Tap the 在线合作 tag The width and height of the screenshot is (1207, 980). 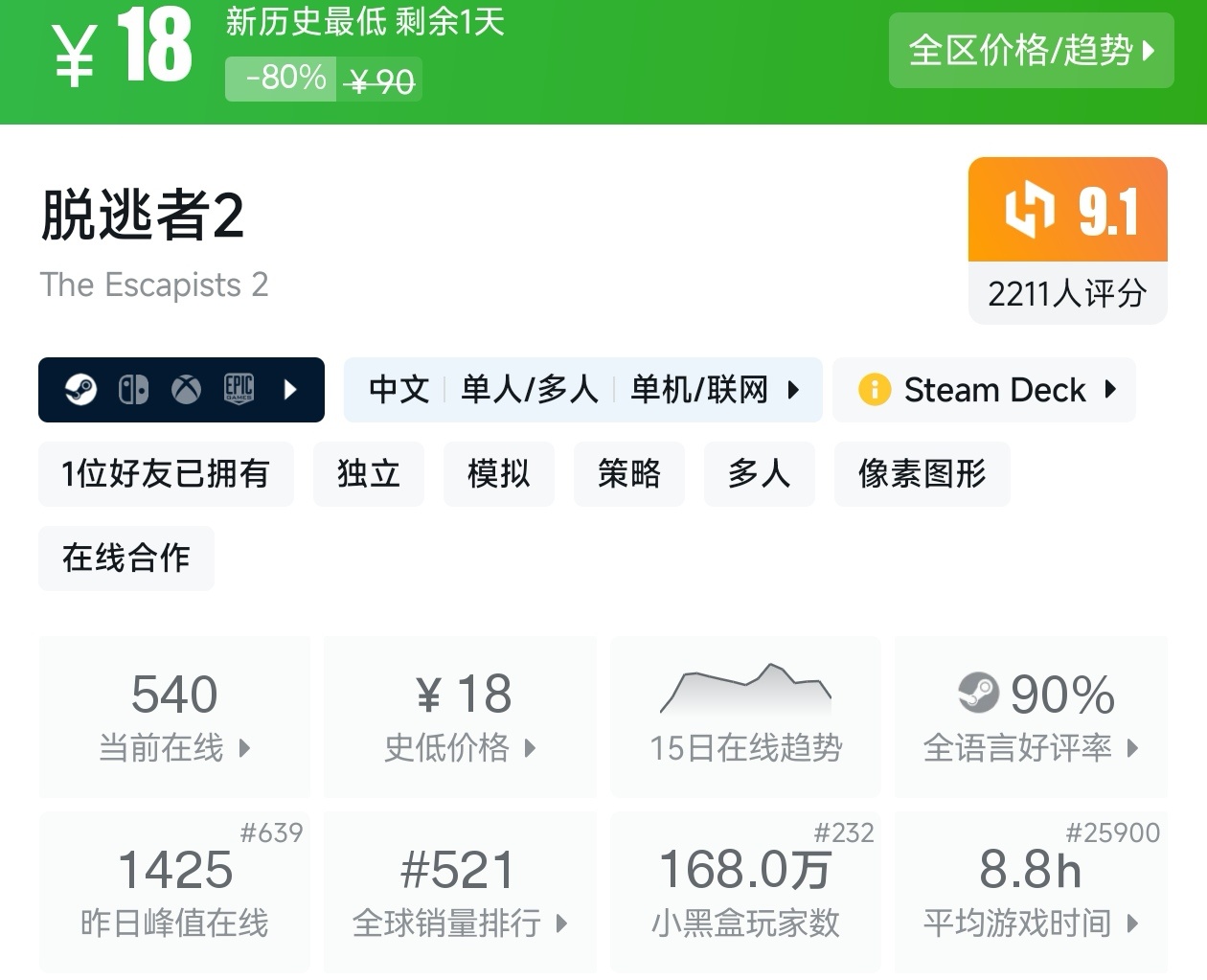tap(125, 558)
